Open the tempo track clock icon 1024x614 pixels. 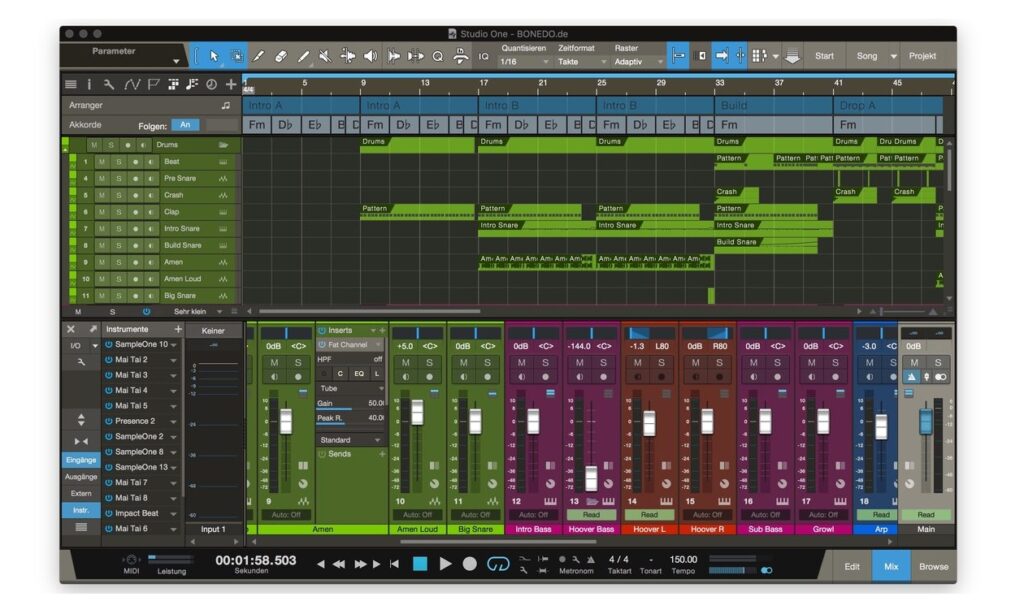coord(212,84)
